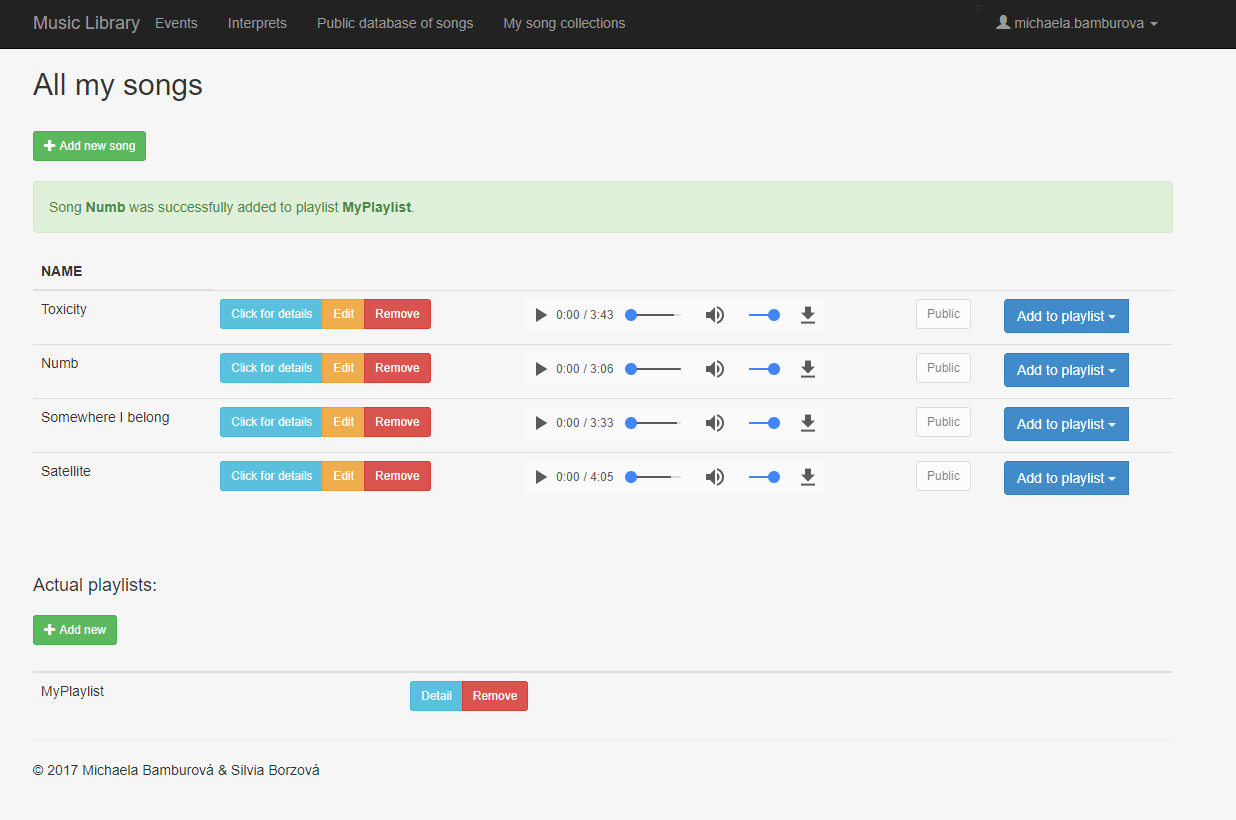Toggle Public status for Somewhere I belong
Viewport: 1236px width, 820px height.
pyautogui.click(x=943, y=422)
